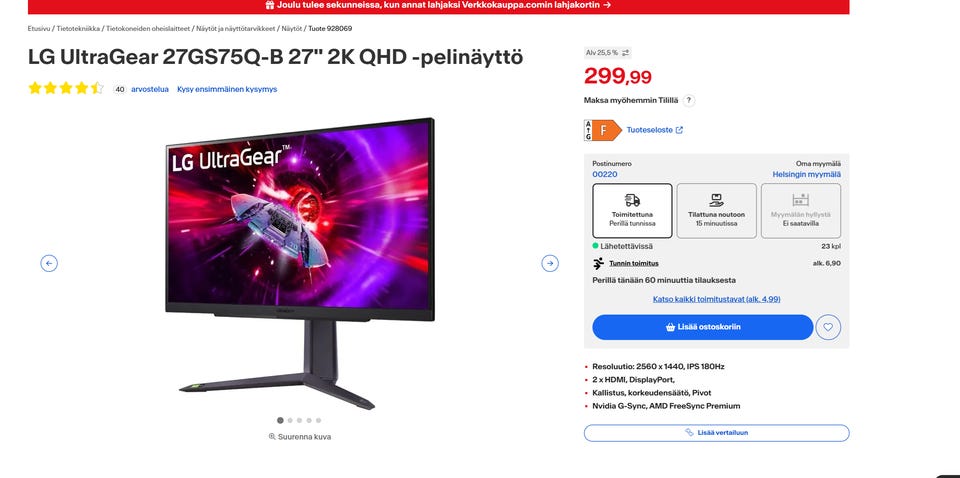
Task: Select the Tilattuna noutoon pickup option
Action: tap(716, 211)
